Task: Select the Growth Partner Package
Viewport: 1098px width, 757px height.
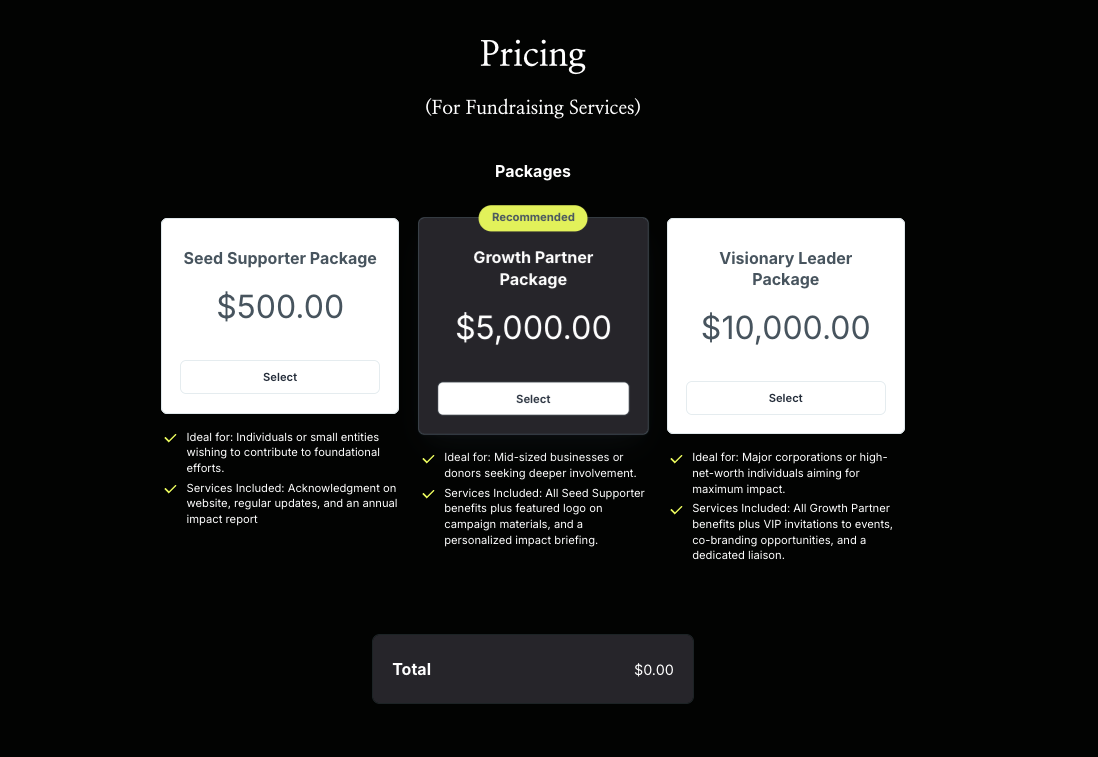Action: pos(533,398)
